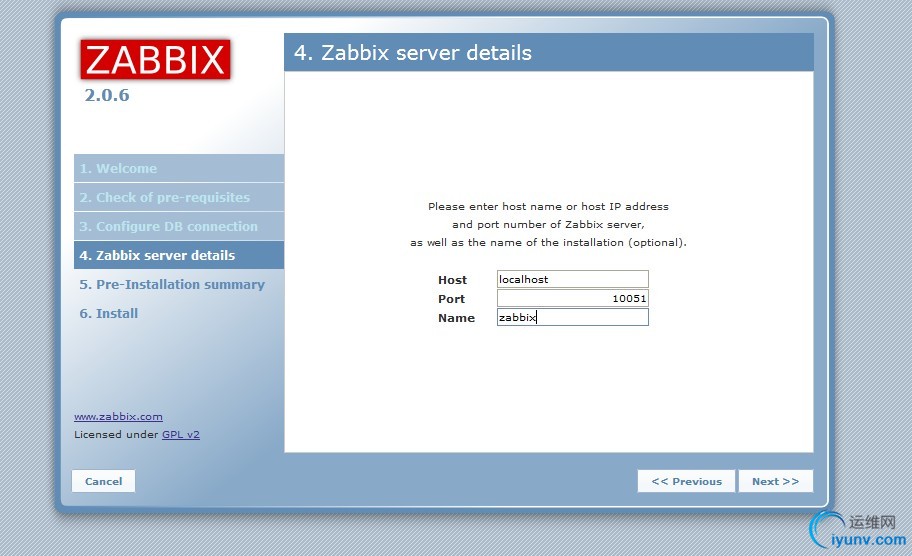The width and height of the screenshot is (912, 556).
Task: Click the 'Please enter host name' instruction line
Action: coord(548,206)
